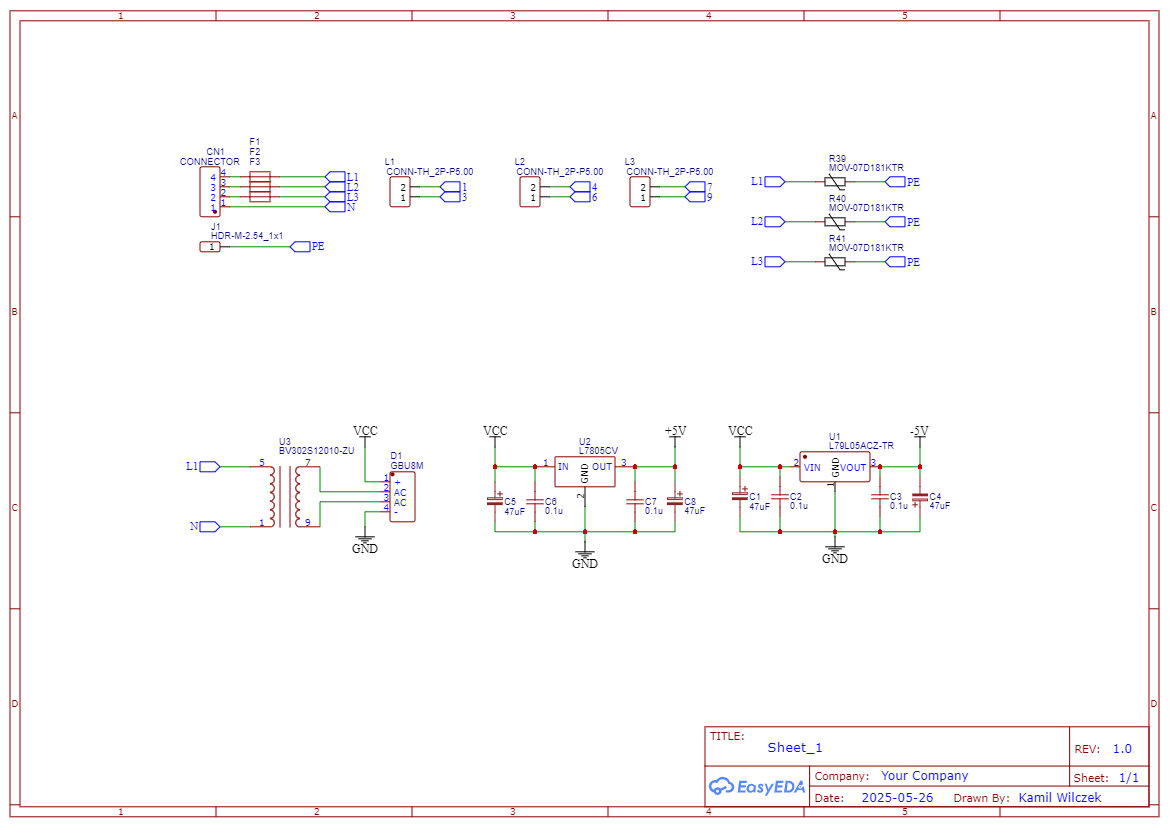Click the L2 net port feeding R40
This screenshot has height=827, width=1169.
(775, 221)
